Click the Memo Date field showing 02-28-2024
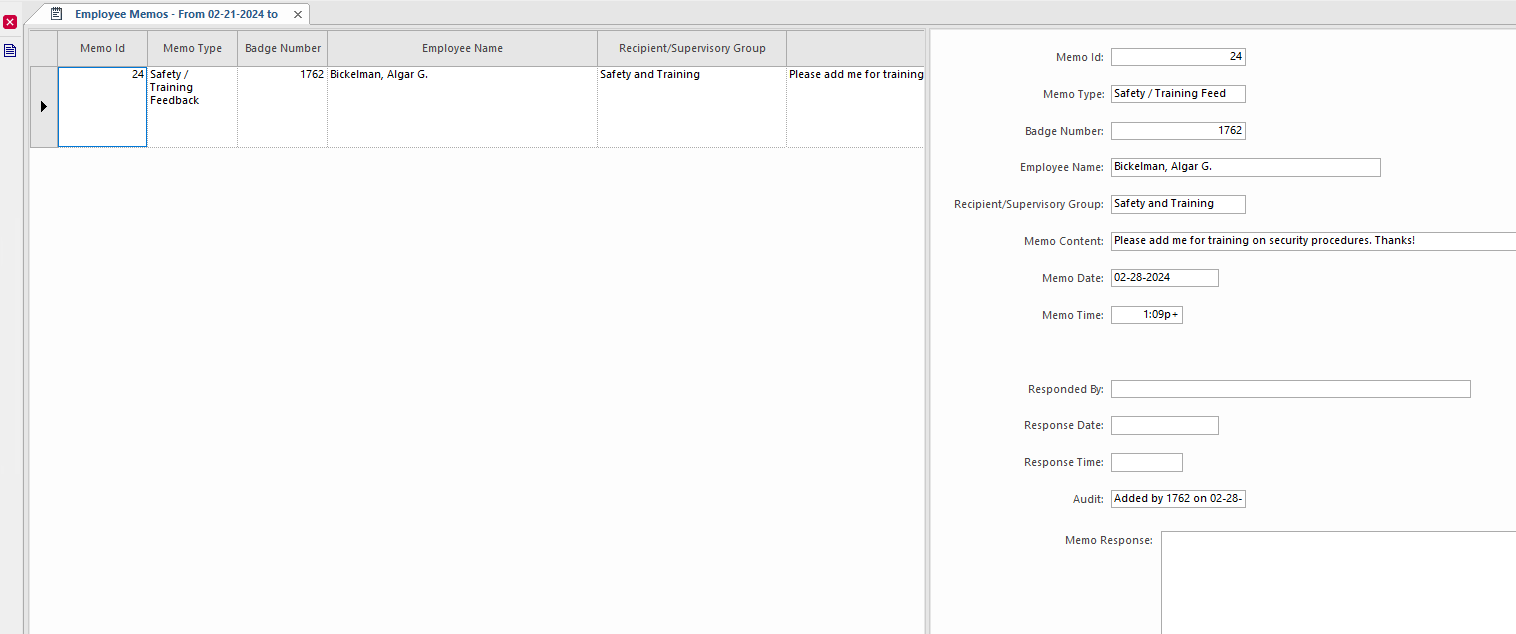This screenshot has width=1516, height=634. click(x=1164, y=277)
